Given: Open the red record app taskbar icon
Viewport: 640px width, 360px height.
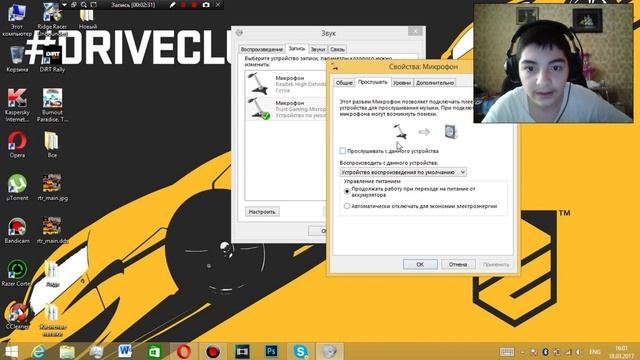Looking at the screenshot, I should click(x=213, y=351).
